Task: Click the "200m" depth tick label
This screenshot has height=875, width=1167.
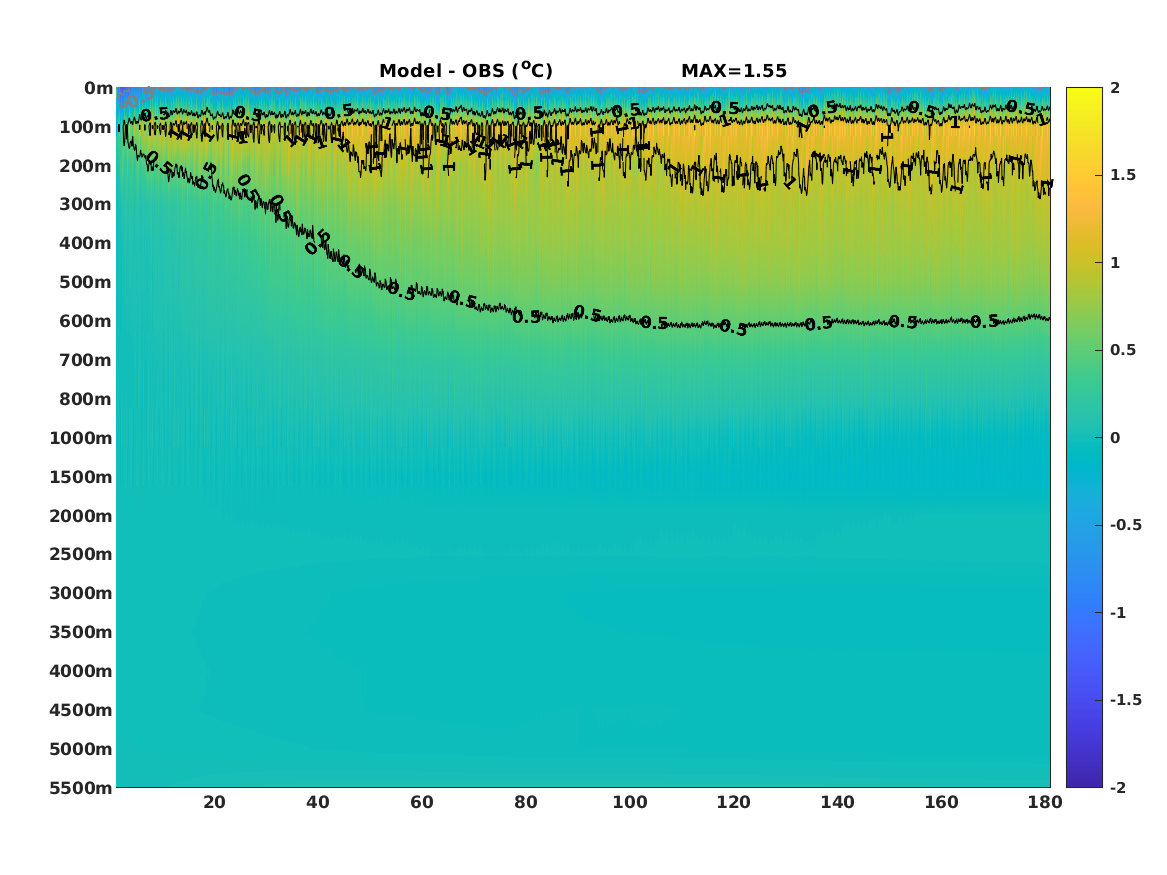Action: click(x=86, y=166)
